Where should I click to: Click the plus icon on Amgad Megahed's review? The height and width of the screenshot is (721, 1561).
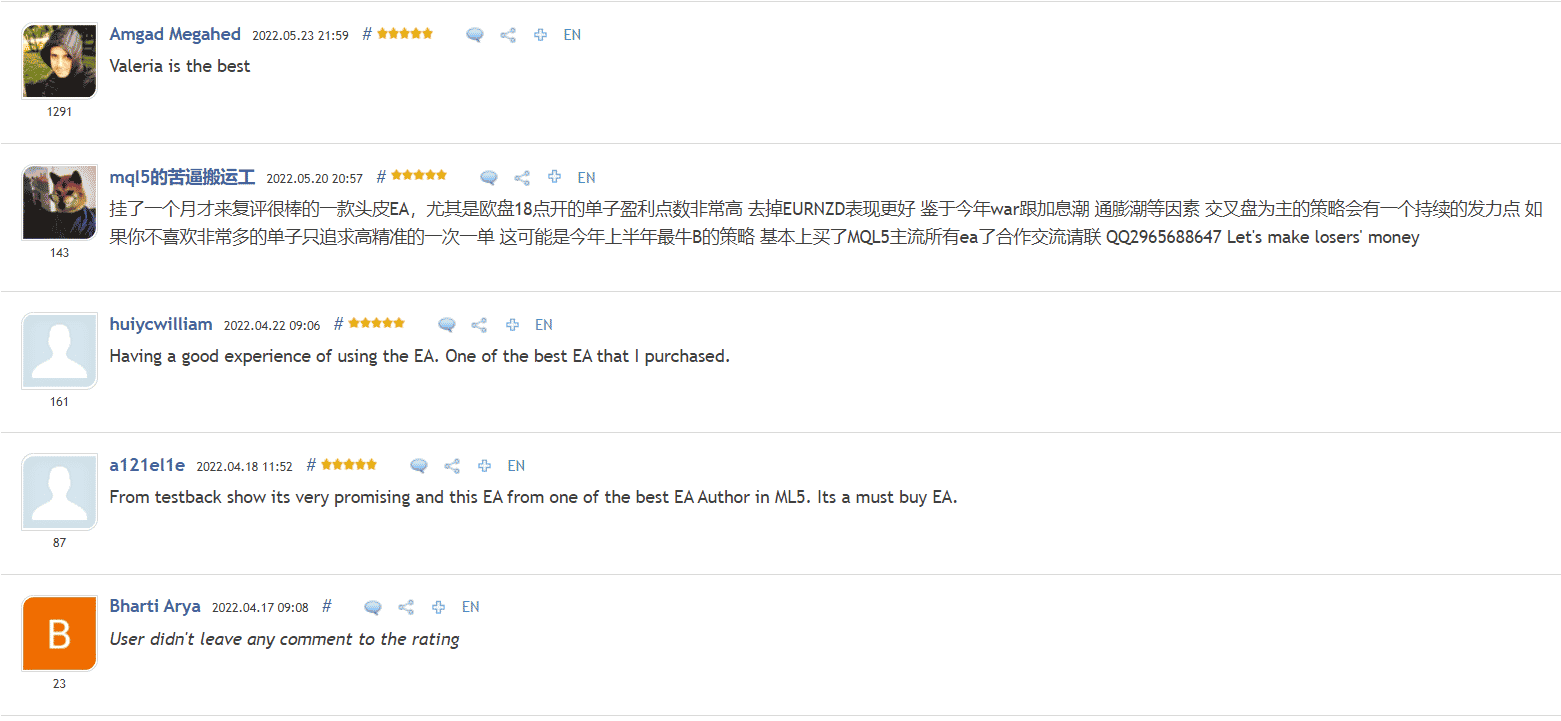click(540, 35)
